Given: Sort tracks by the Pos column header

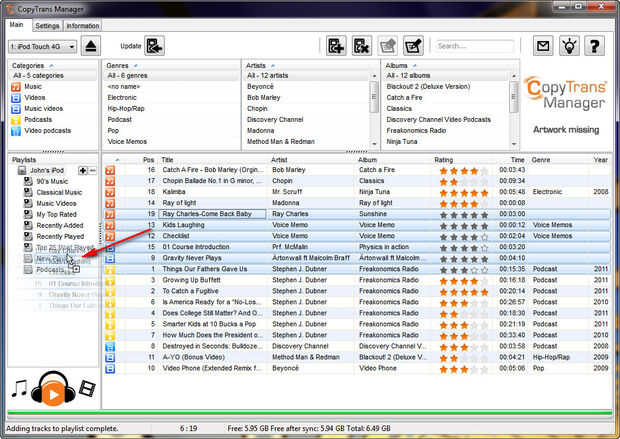Looking at the screenshot, I should pyautogui.click(x=148, y=160).
